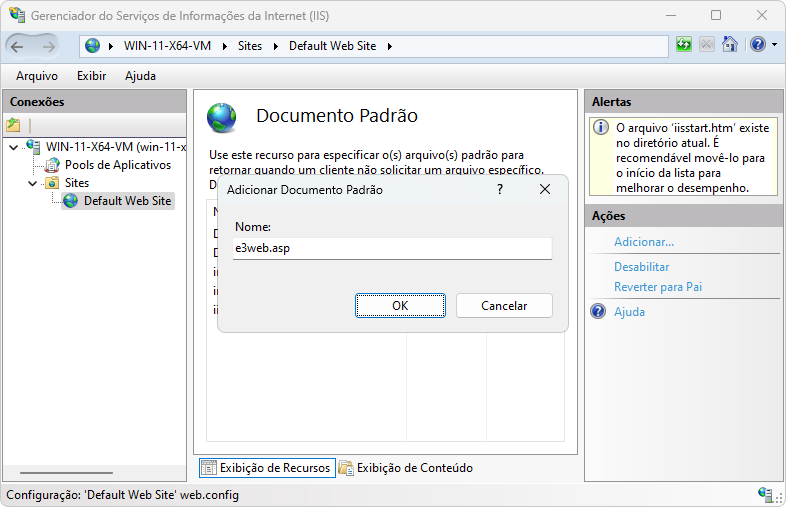Click the Nome text field
The width and height of the screenshot is (786, 507).
click(x=392, y=249)
